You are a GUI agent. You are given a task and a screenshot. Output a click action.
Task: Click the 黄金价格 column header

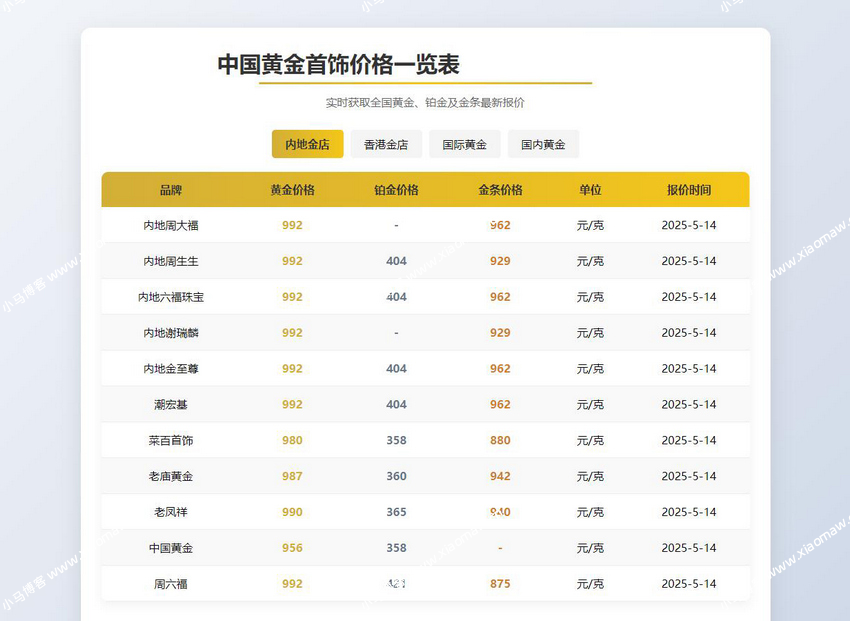(292, 190)
